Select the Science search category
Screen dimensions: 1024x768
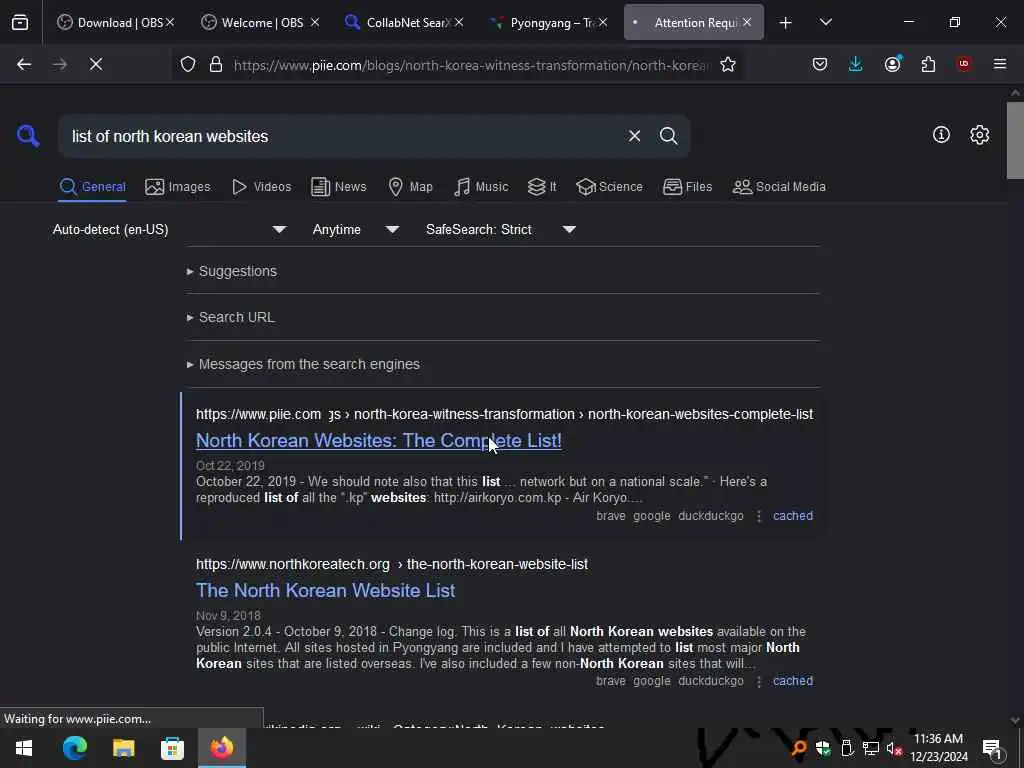609,187
